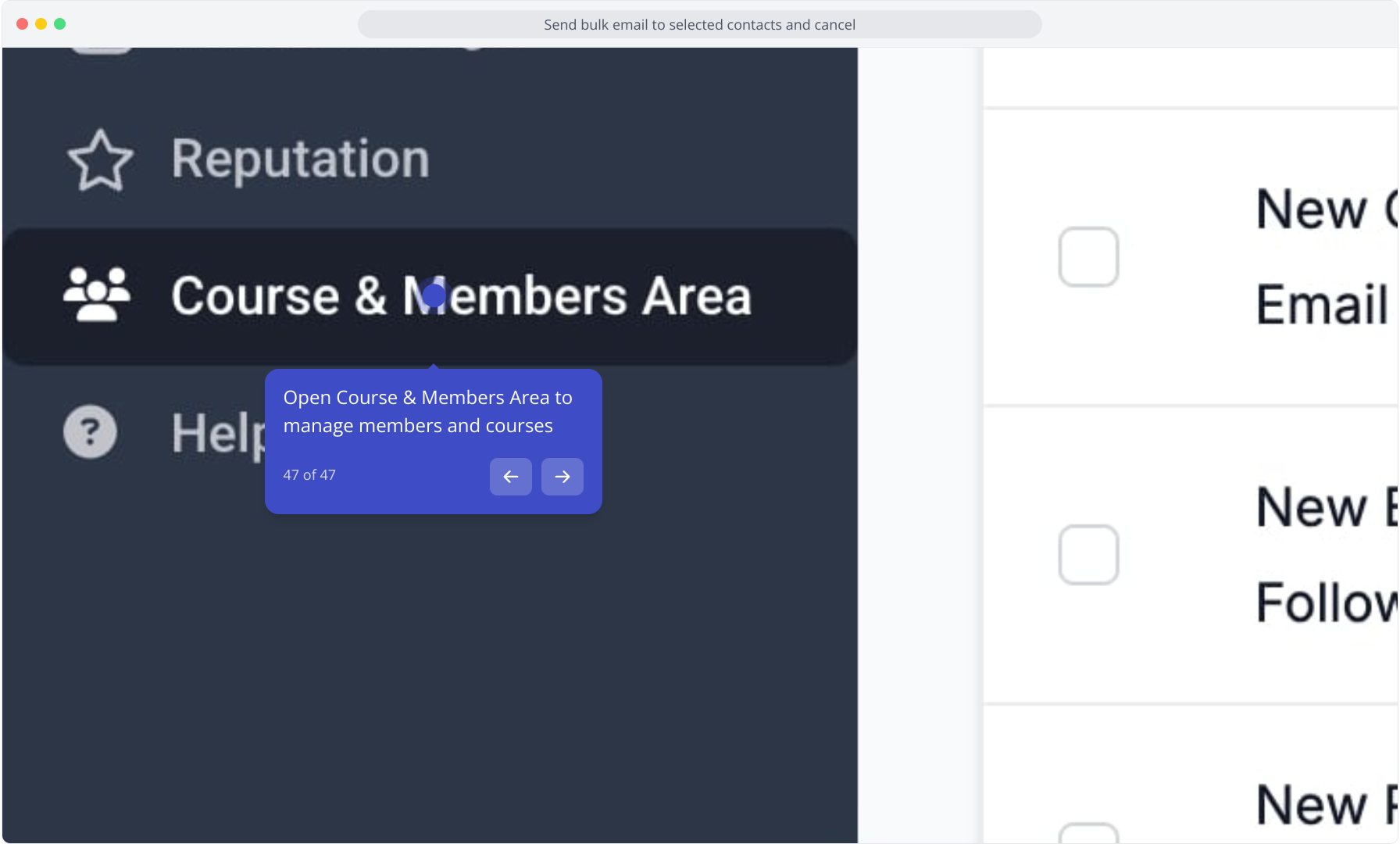The image size is (1400, 844).
Task: Click the macOS green fullscreen button
Action: pos(59,24)
